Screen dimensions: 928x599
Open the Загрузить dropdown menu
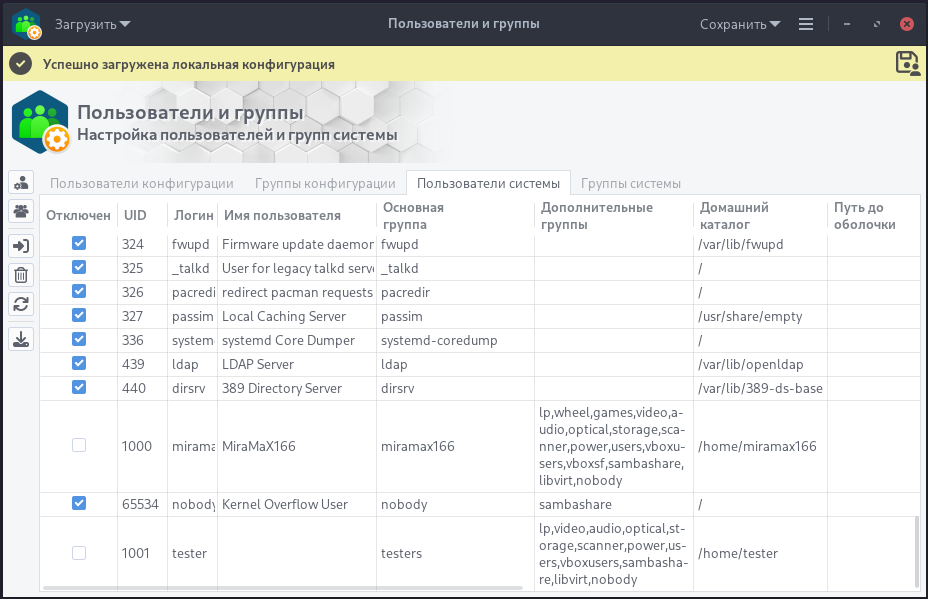click(x=92, y=24)
